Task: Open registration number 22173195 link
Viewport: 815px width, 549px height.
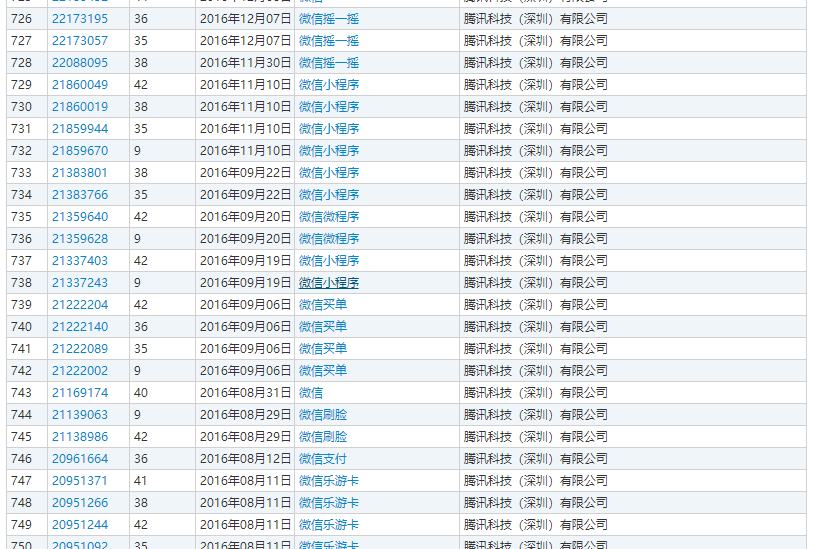Action: coord(80,19)
